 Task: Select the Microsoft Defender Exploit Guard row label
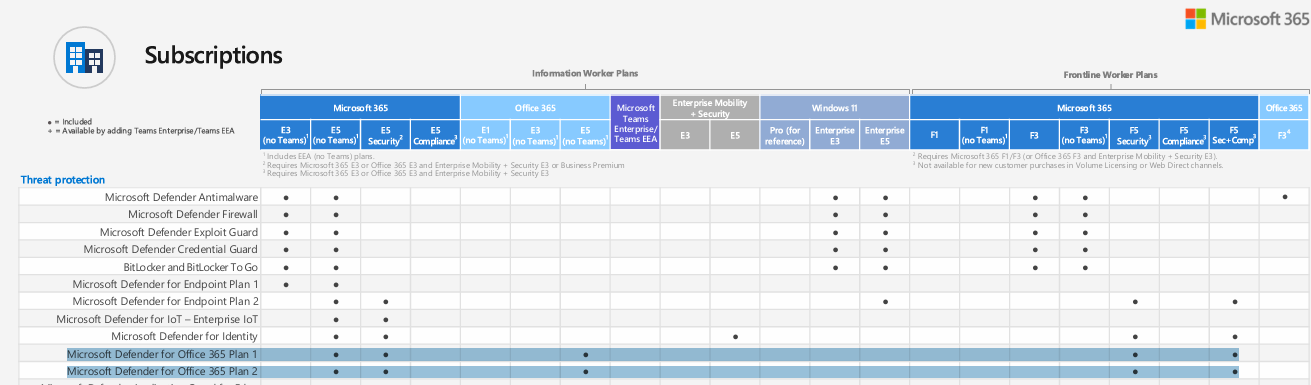[179, 232]
